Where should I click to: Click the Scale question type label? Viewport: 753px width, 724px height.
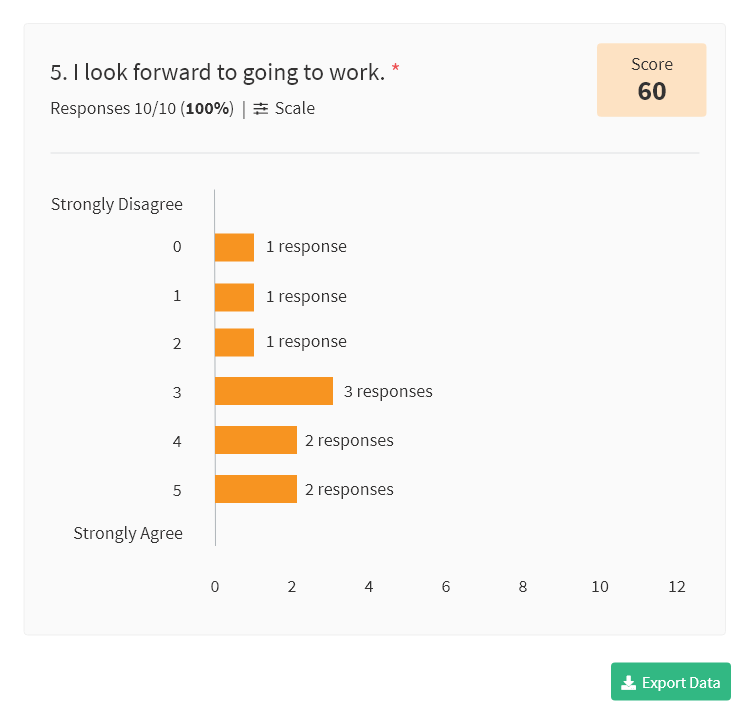(295, 109)
